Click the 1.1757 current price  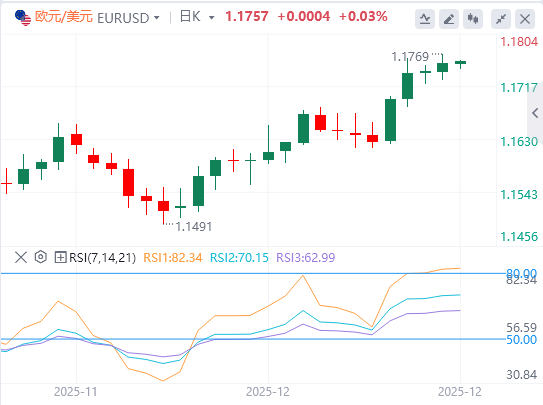(247, 17)
